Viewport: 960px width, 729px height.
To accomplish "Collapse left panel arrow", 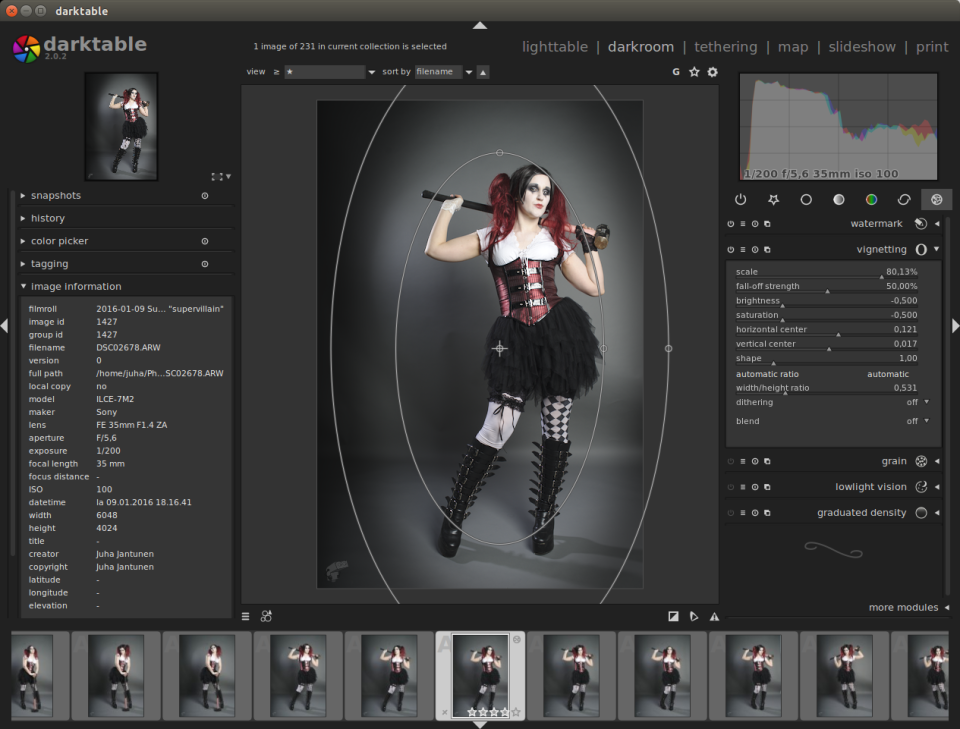I will 4,326.
